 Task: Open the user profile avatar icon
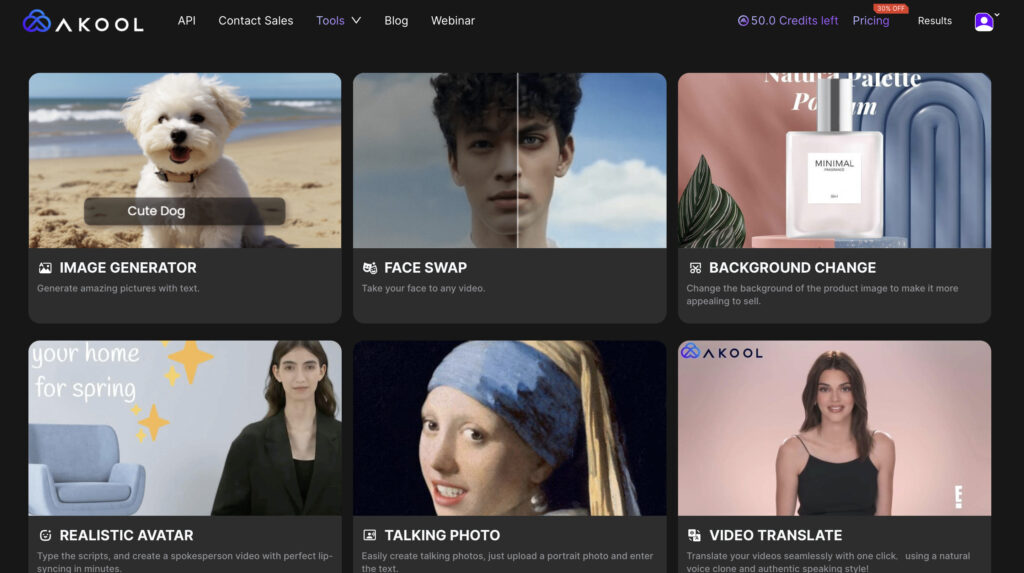(x=984, y=22)
